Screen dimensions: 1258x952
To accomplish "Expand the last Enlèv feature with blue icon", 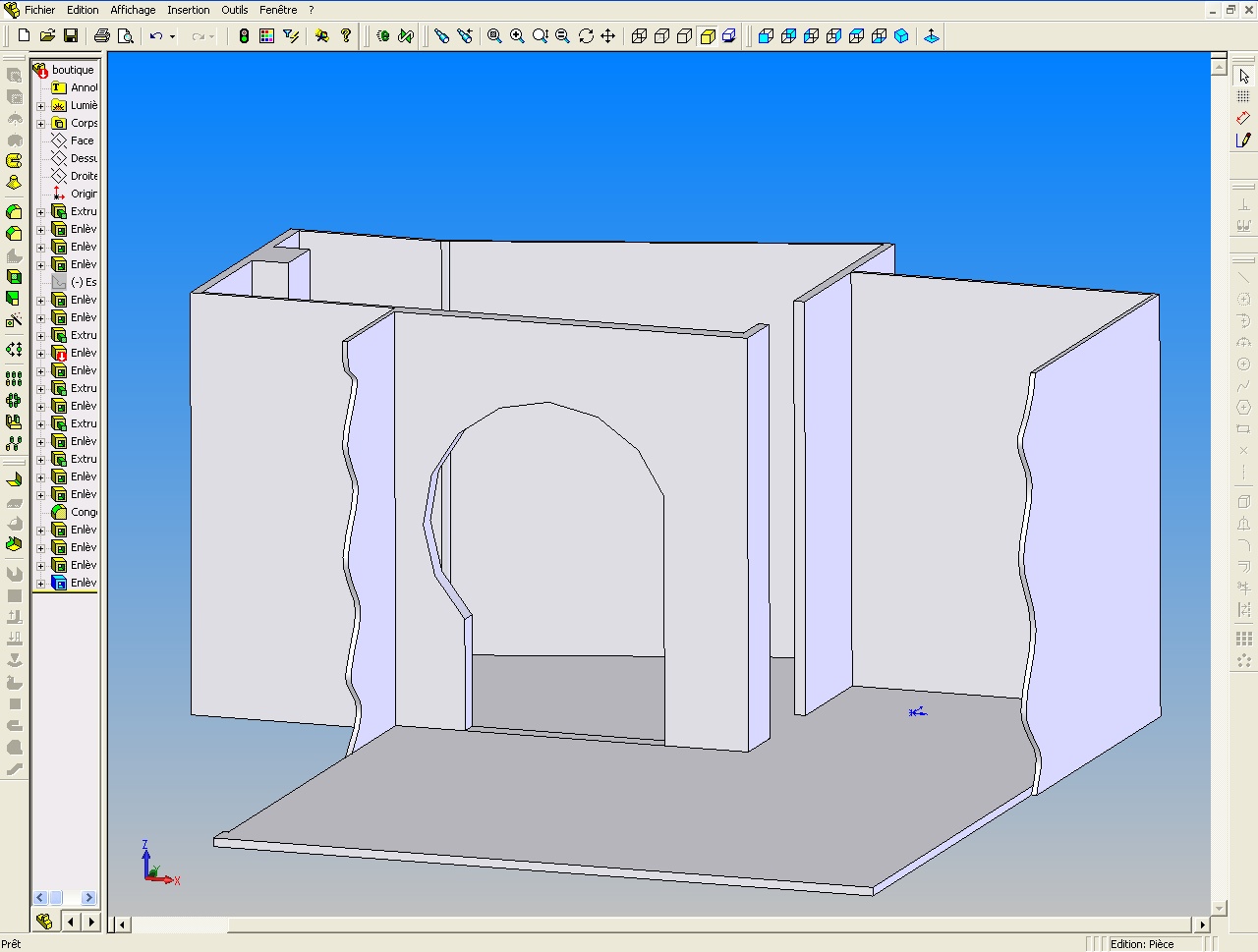I will [x=40, y=583].
